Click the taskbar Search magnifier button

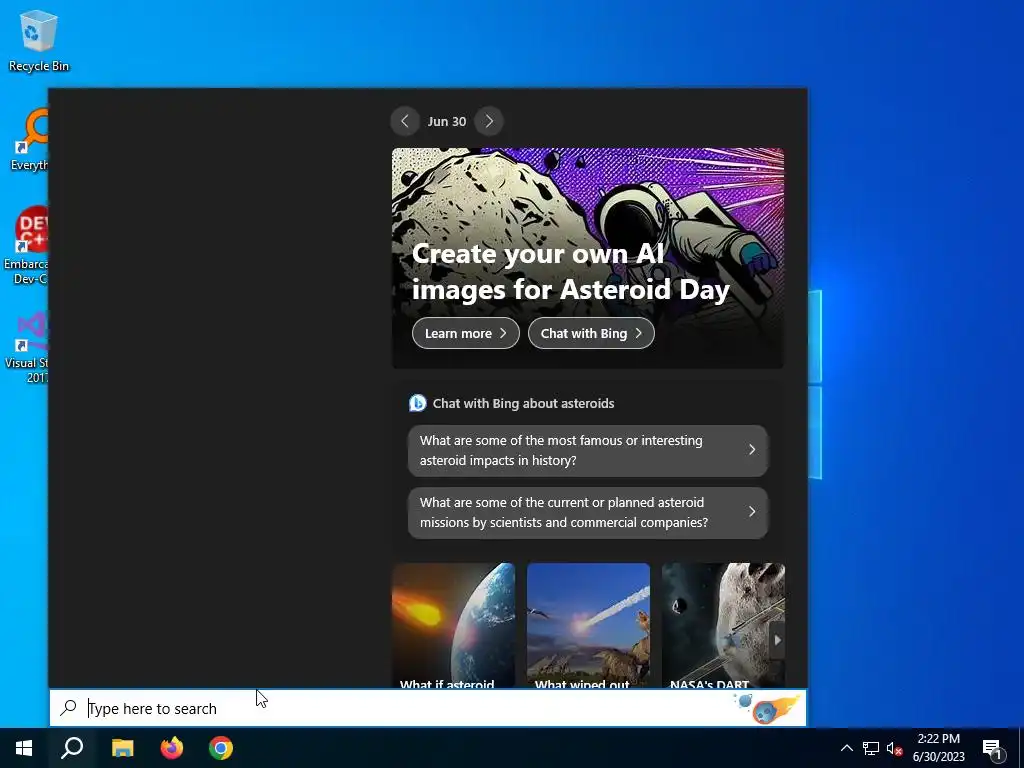(x=72, y=748)
